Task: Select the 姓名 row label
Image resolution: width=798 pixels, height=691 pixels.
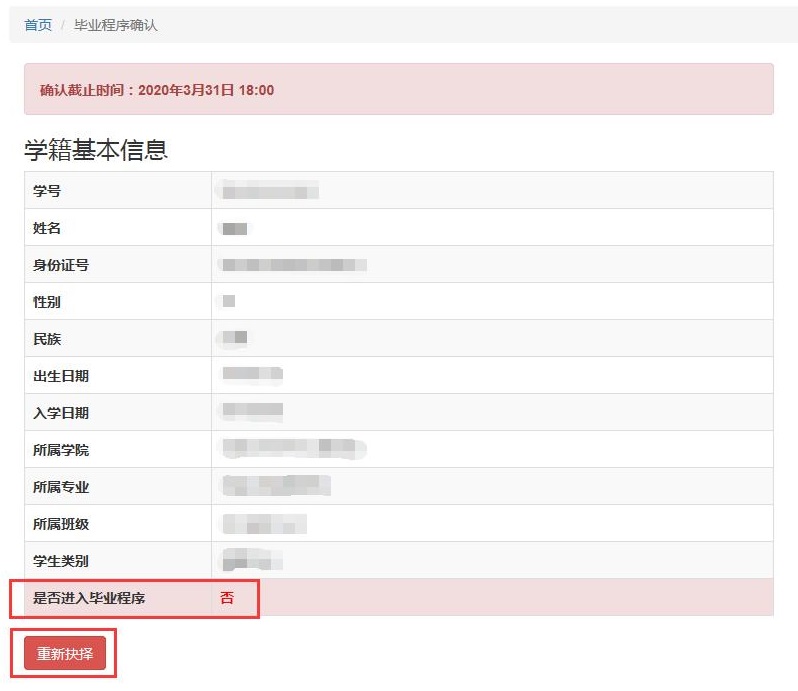Action: coord(47,228)
